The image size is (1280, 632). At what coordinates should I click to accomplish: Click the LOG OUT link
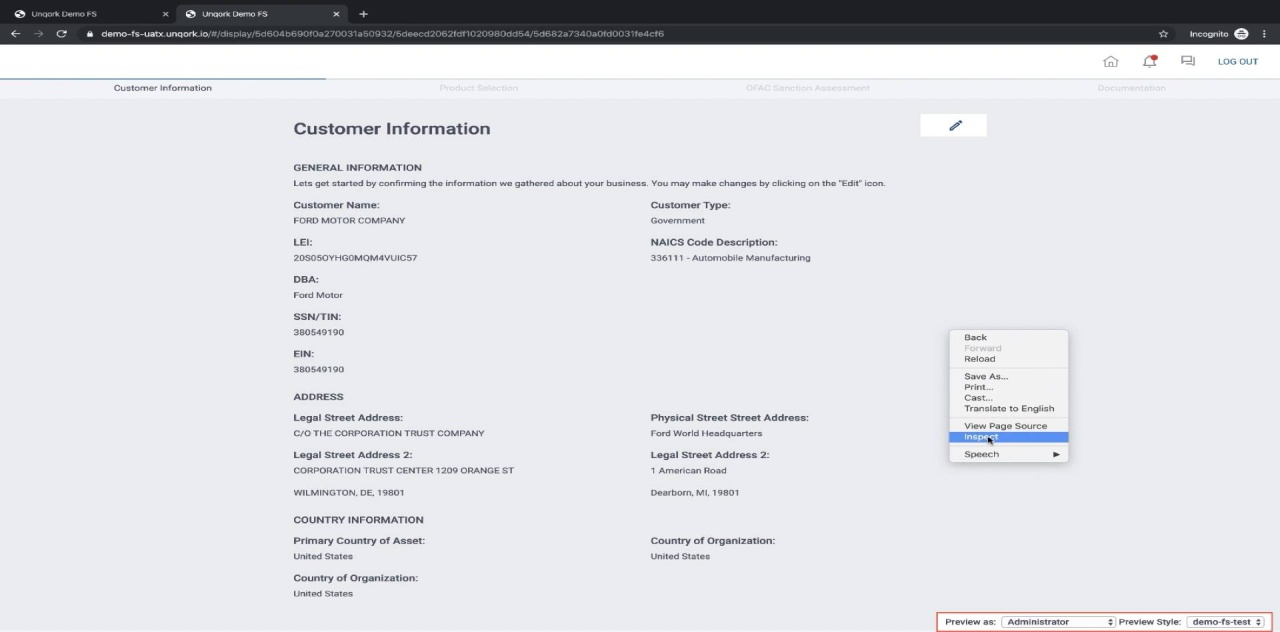pyautogui.click(x=1237, y=62)
